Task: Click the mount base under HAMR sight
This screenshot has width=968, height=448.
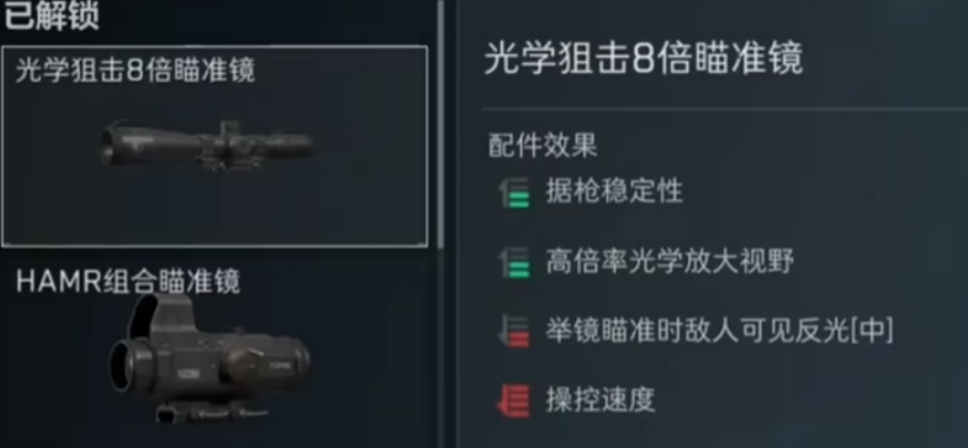Action: tap(212, 412)
